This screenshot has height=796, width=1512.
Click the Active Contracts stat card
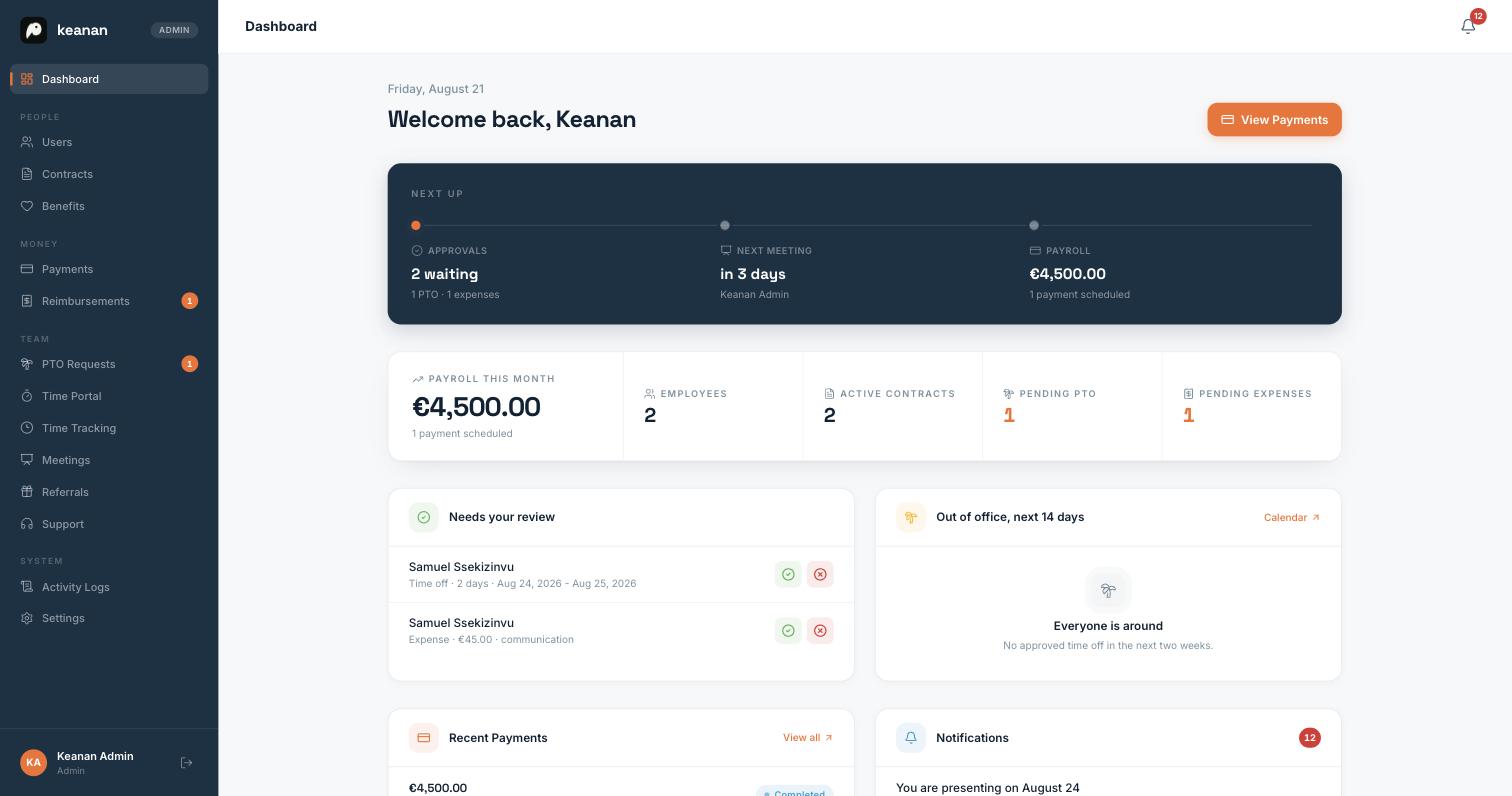893,406
